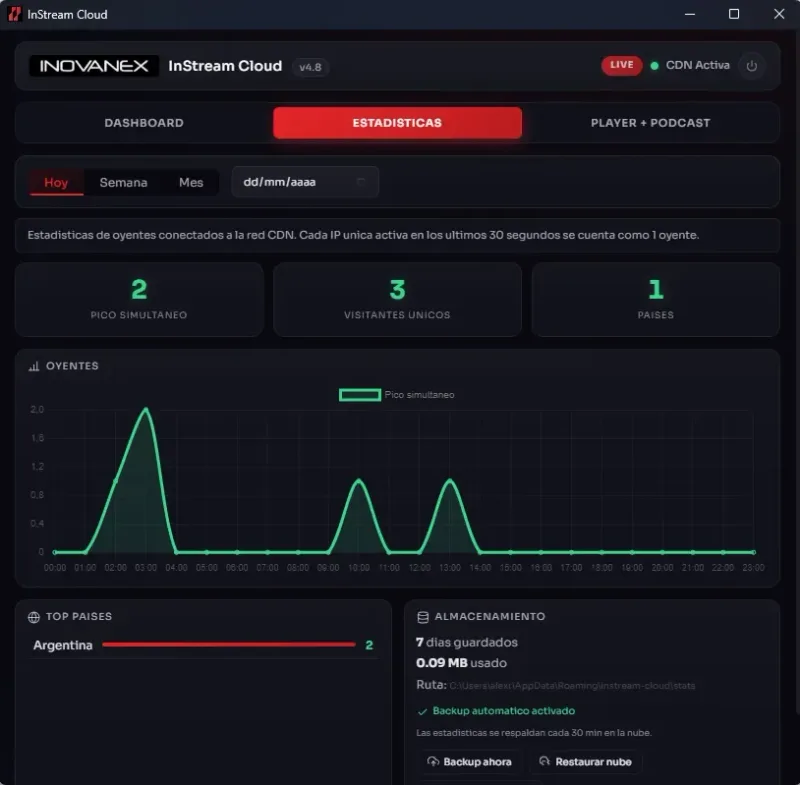The width and height of the screenshot is (800, 785).
Task: Open the calendar picker in date field
Action: (x=361, y=182)
